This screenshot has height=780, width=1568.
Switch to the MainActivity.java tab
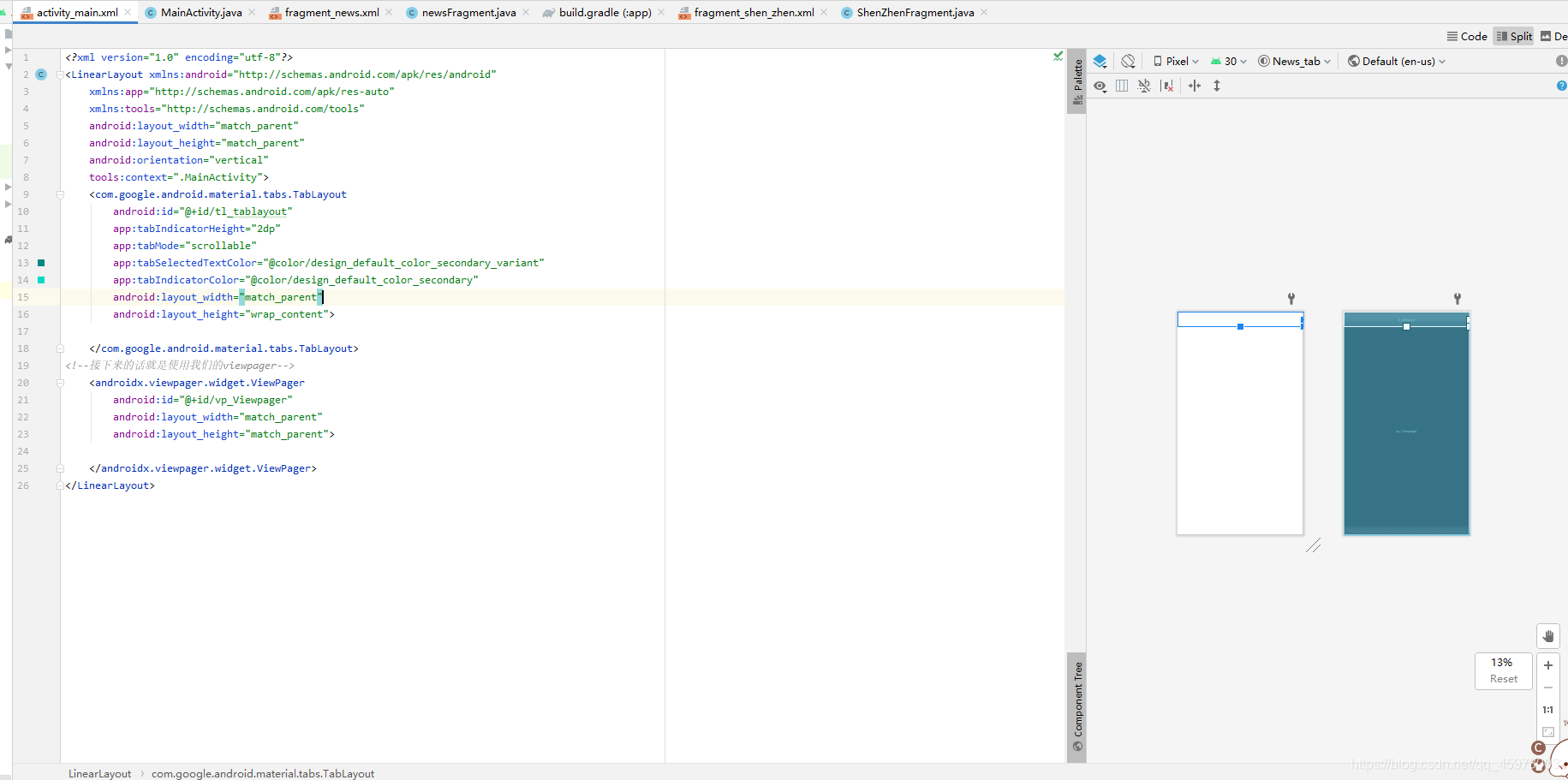coord(199,12)
